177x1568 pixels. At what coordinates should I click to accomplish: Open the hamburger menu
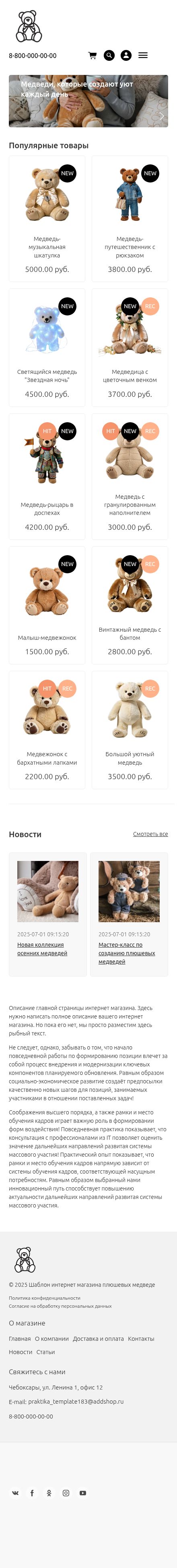[143, 55]
